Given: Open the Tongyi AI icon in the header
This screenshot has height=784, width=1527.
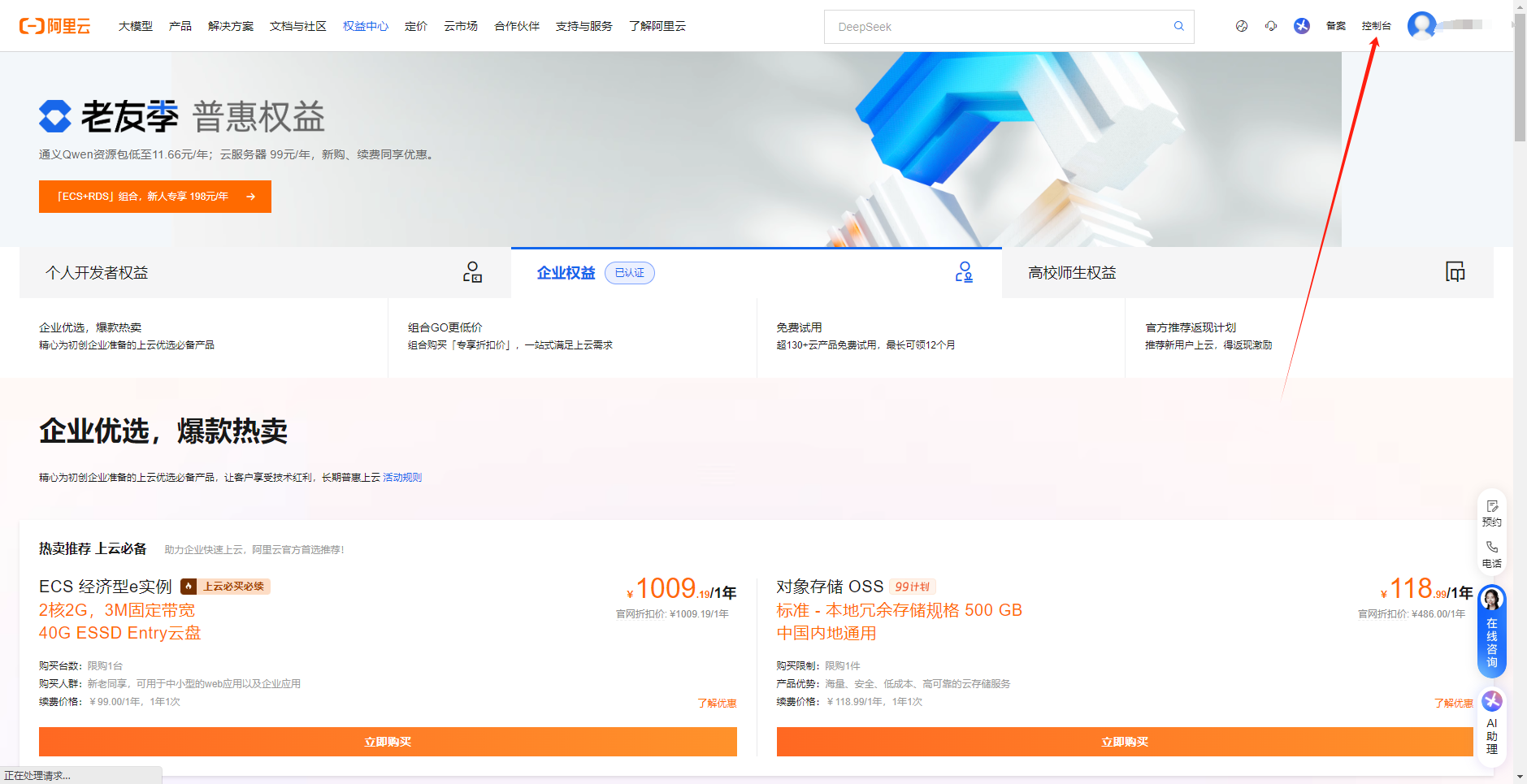Looking at the screenshot, I should pos(1302,26).
